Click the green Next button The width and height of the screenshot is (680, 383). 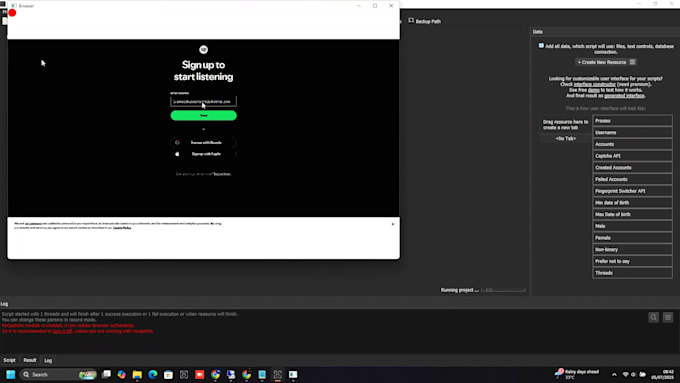[203, 115]
